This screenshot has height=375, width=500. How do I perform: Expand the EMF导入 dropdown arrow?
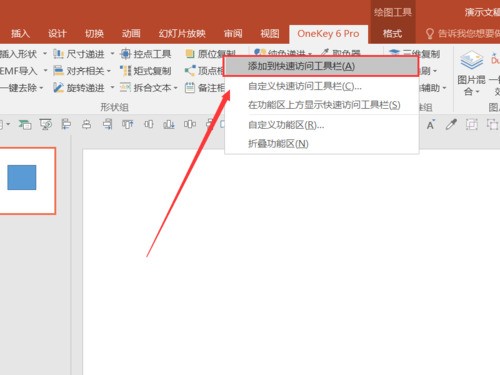coord(45,71)
